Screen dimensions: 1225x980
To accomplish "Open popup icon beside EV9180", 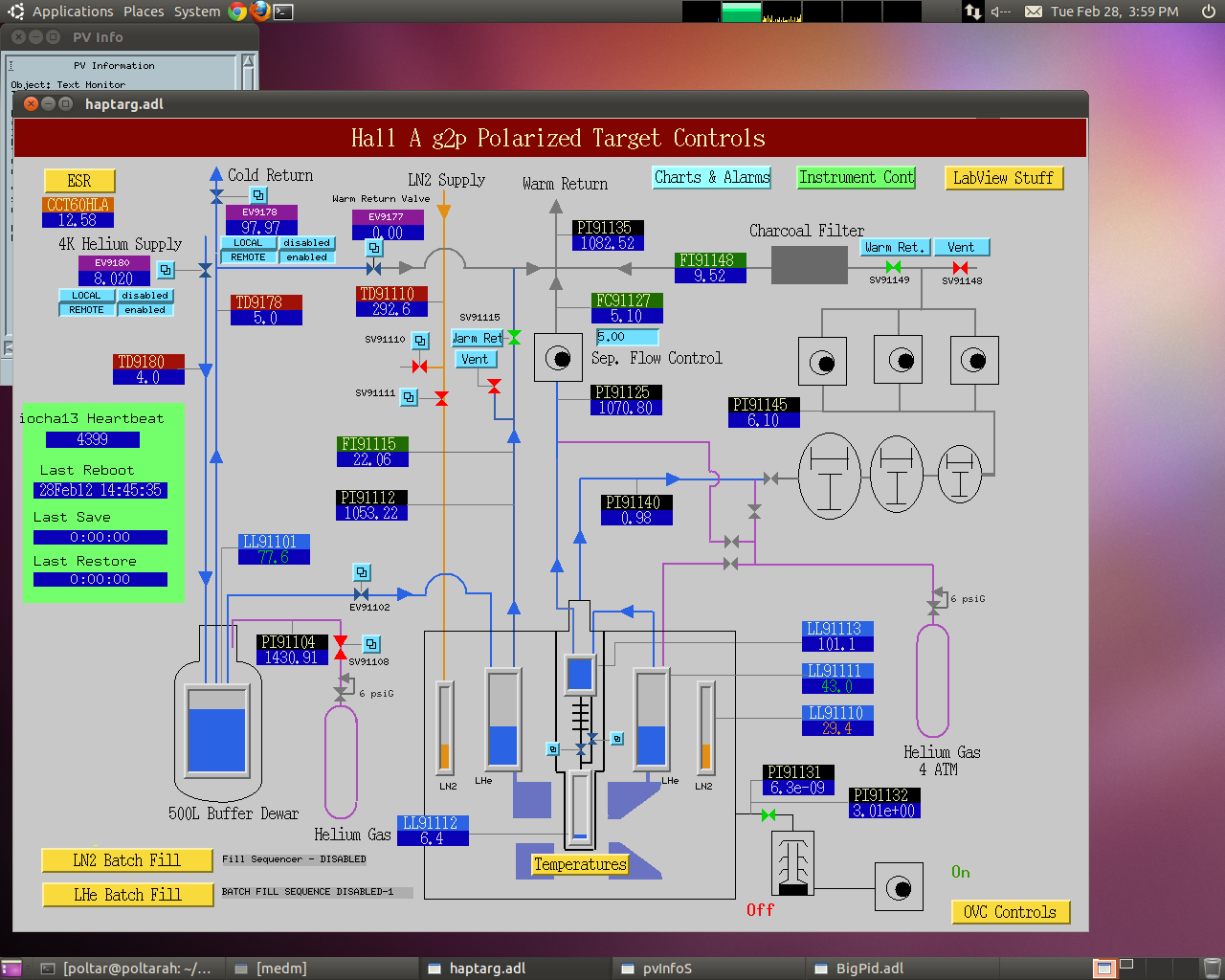I will (x=166, y=270).
